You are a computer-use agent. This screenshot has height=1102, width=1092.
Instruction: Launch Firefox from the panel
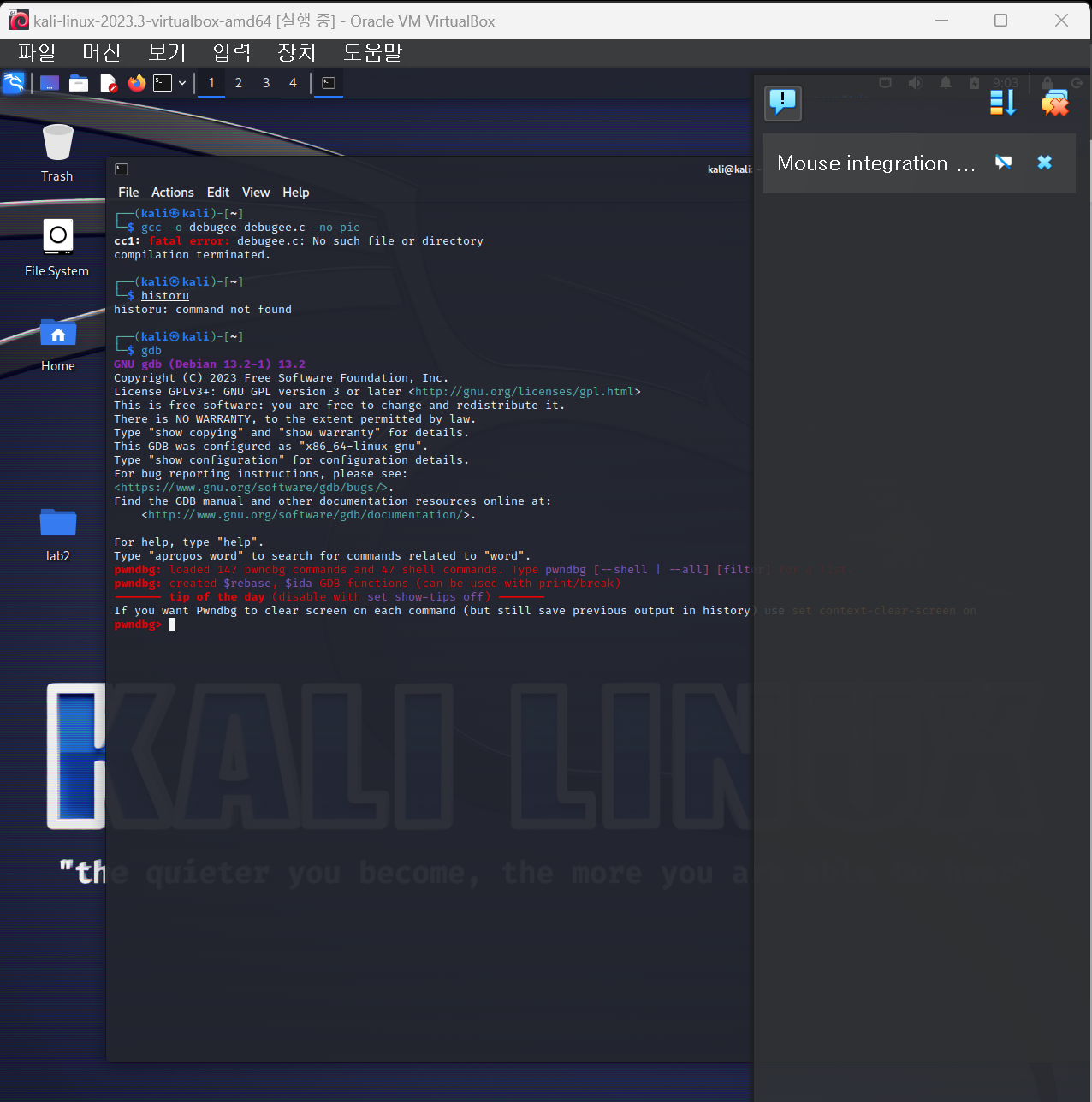[137, 83]
